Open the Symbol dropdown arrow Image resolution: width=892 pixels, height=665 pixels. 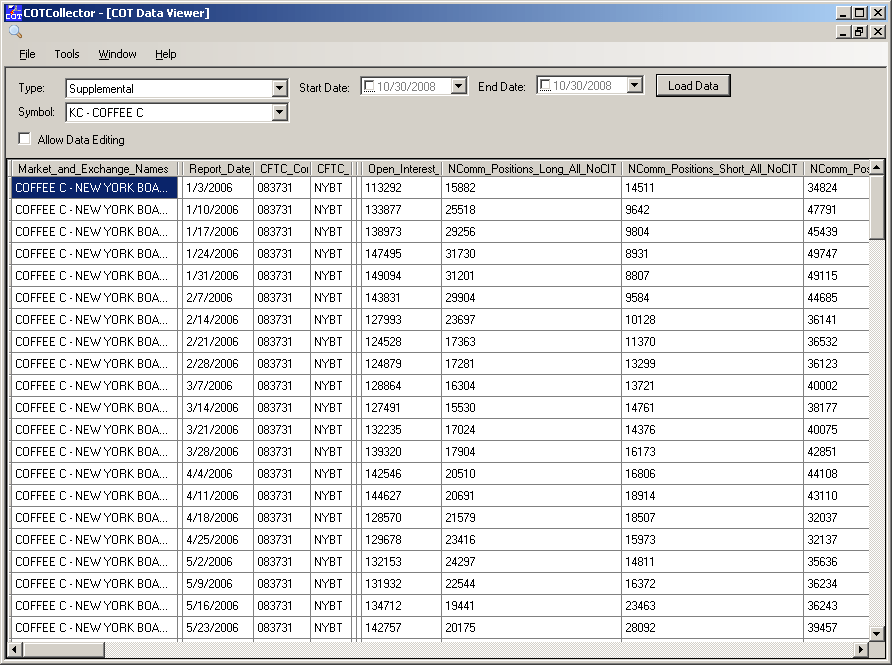pos(279,112)
